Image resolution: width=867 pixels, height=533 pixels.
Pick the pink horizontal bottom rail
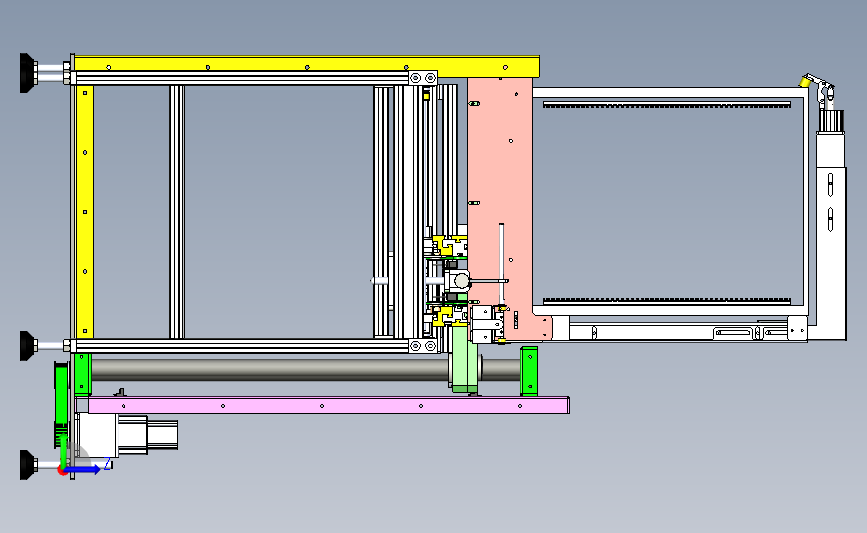tap(328, 405)
